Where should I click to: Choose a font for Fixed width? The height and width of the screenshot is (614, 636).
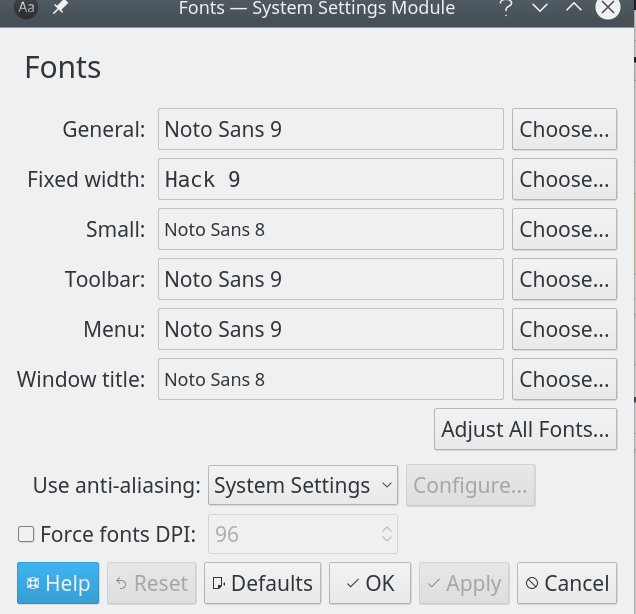(564, 179)
